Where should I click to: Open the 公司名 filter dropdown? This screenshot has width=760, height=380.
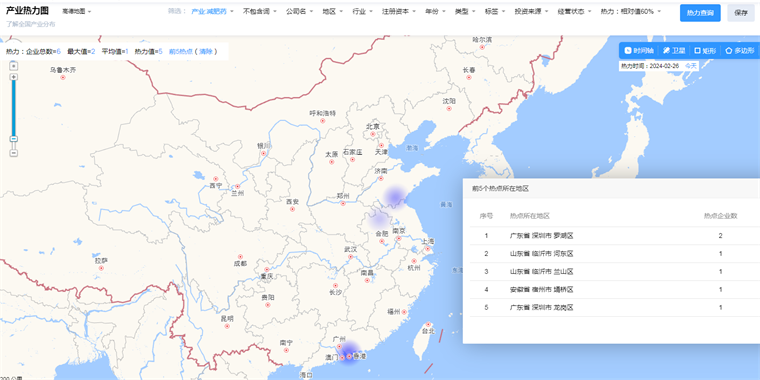pos(299,11)
